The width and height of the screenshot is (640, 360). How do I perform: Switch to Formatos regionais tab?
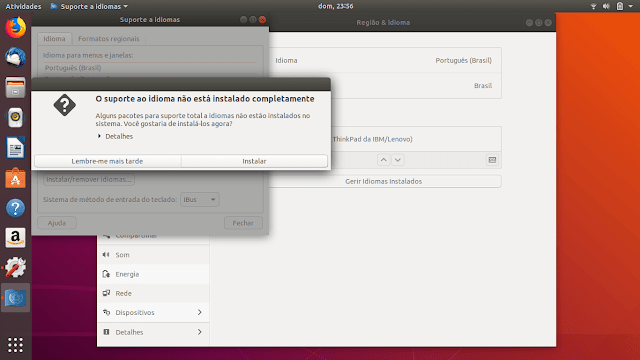[x=109, y=39]
